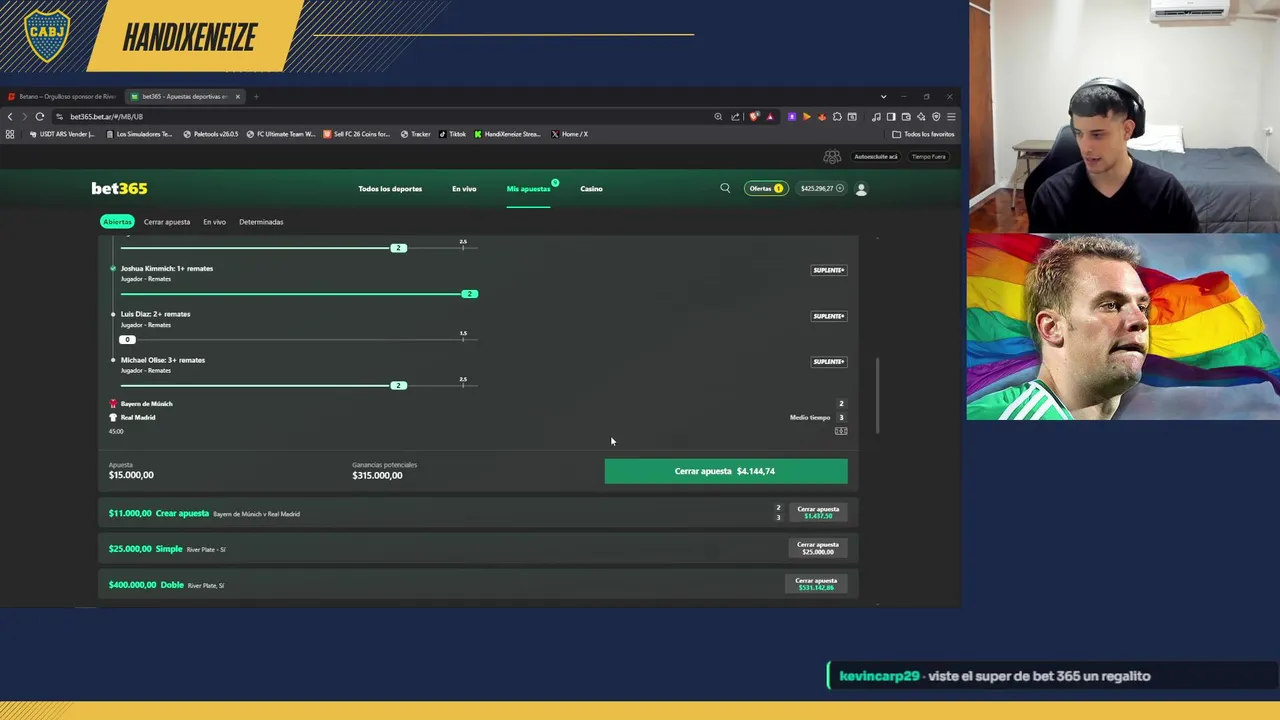Click SUPLENTE+ badge for Michael Olise

[x=828, y=362]
